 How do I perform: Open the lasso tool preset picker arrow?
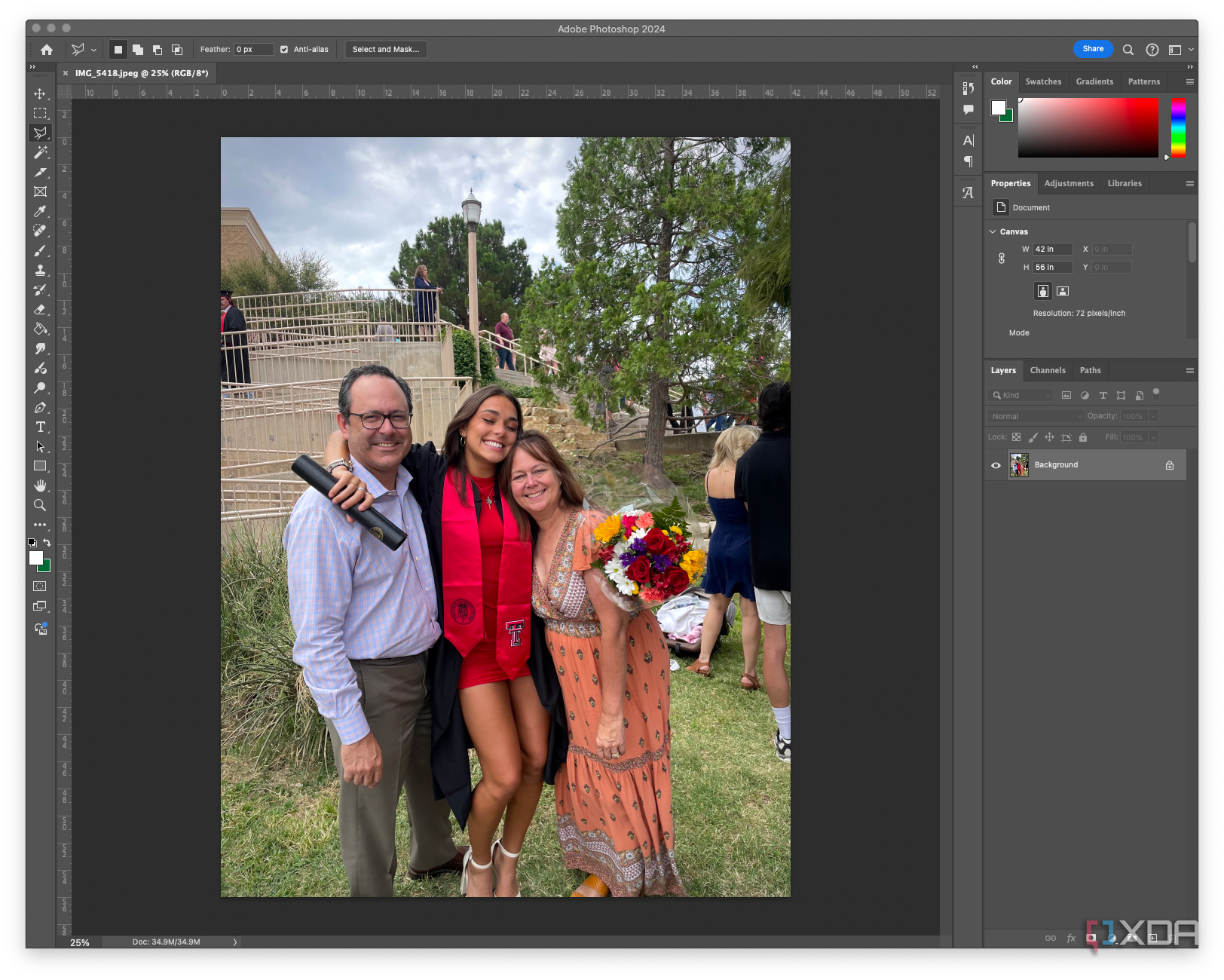click(x=93, y=50)
